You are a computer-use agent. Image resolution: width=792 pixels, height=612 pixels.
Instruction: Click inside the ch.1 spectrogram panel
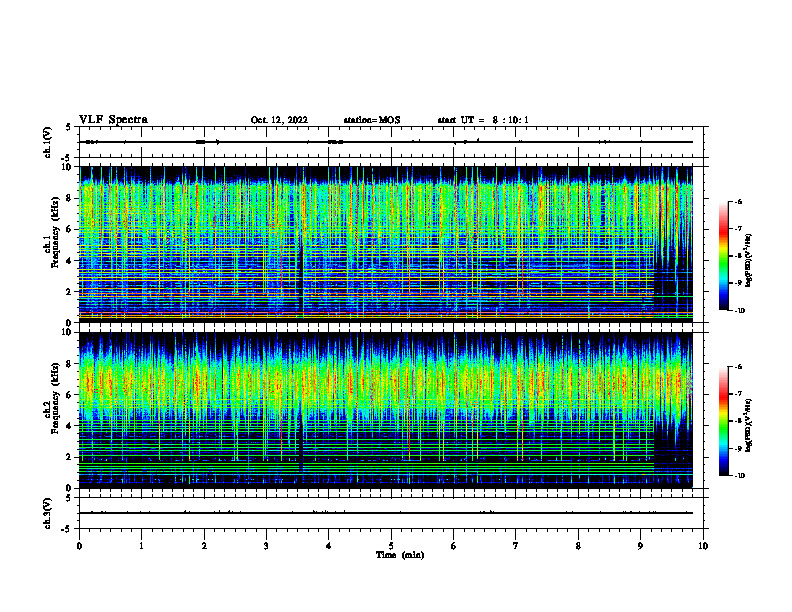coord(386,244)
